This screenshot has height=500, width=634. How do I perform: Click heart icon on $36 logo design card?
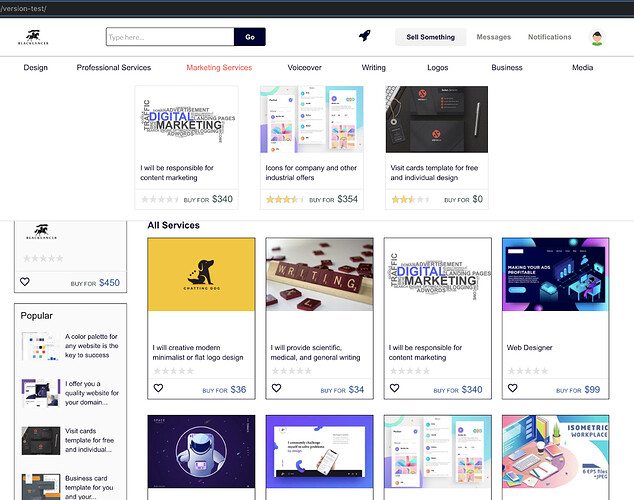(158, 388)
